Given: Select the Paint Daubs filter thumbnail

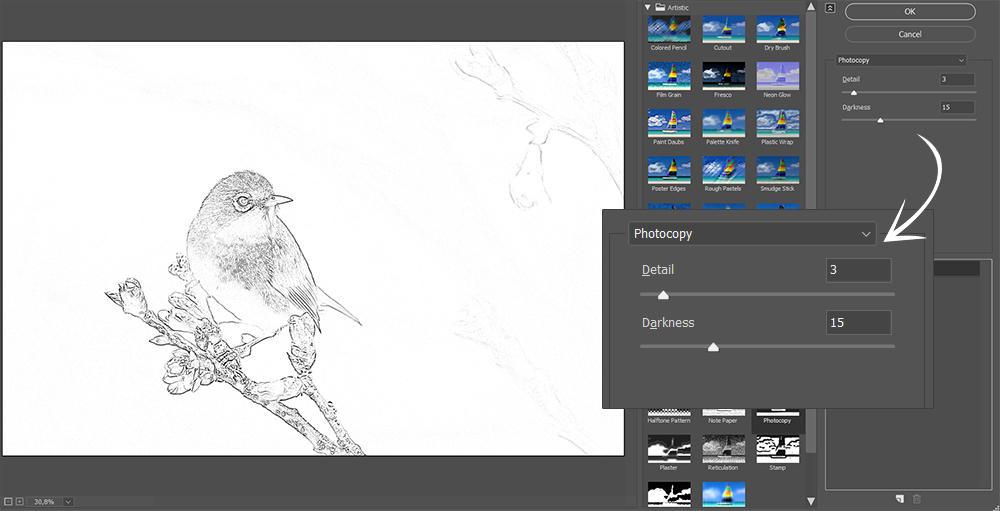Looking at the screenshot, I should [669, 123].
